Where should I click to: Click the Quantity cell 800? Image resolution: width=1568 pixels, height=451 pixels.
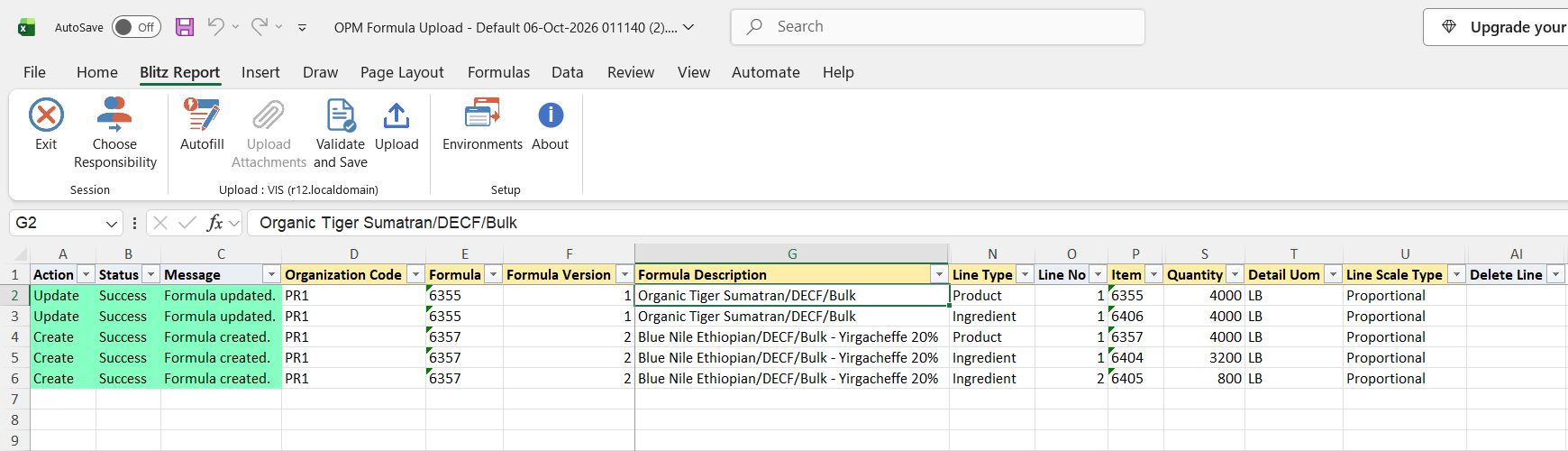tap(1204, 379)
